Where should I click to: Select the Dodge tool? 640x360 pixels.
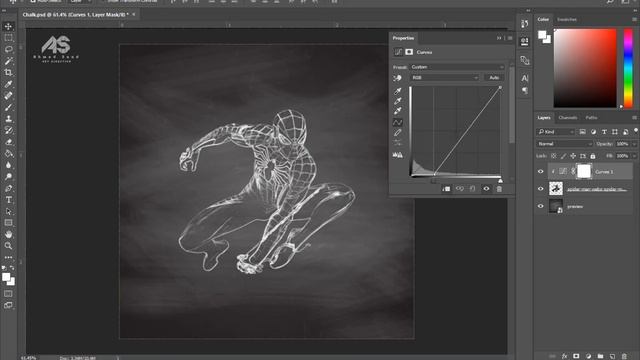click(8, 177)
